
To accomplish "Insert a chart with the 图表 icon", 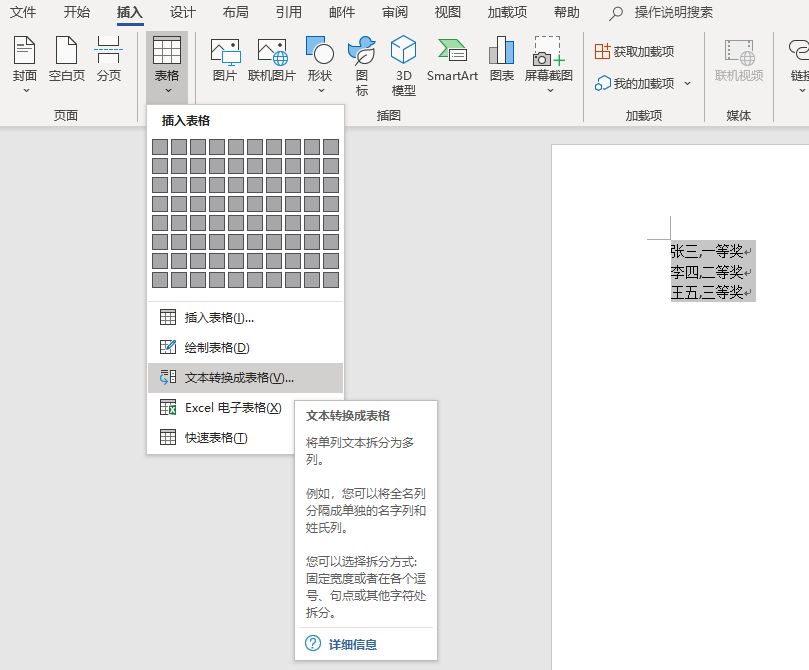I will coord(501,62).
